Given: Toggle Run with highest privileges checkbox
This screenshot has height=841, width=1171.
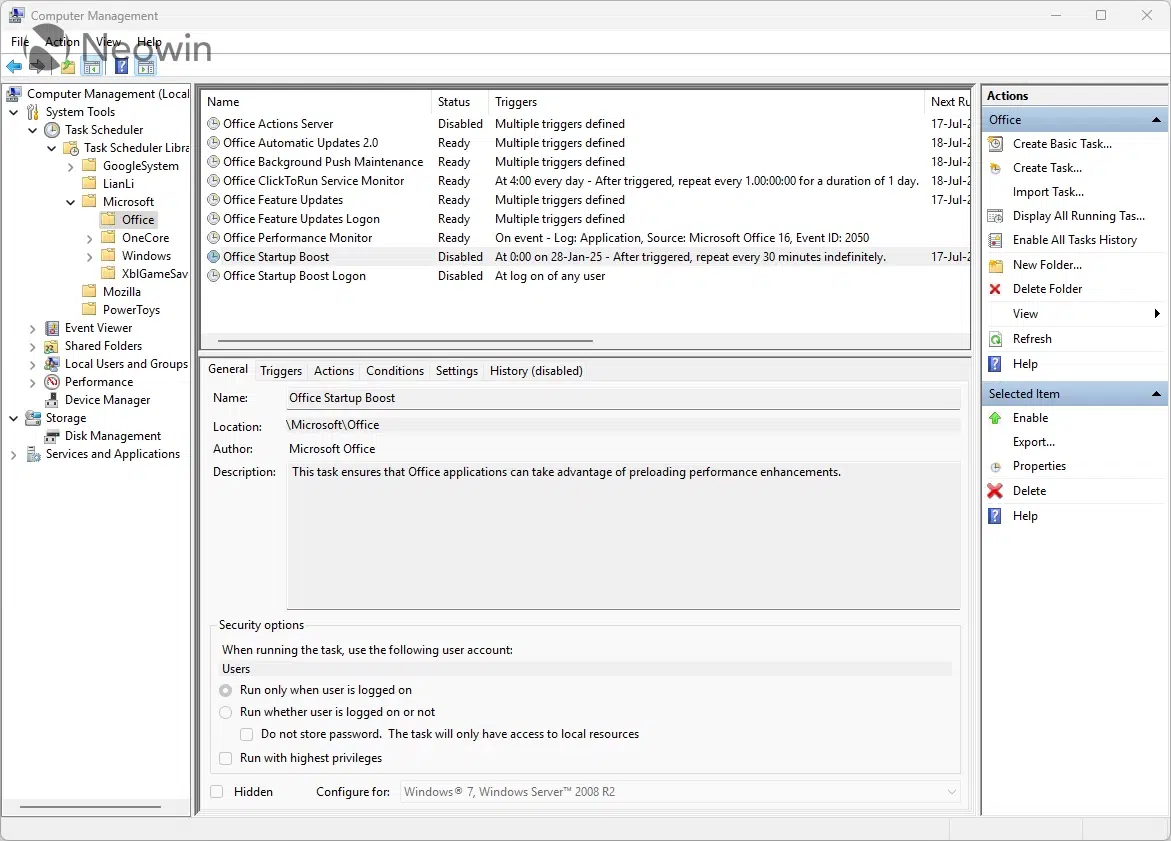Looking at the screenshot, I should [x=226, y=758].
